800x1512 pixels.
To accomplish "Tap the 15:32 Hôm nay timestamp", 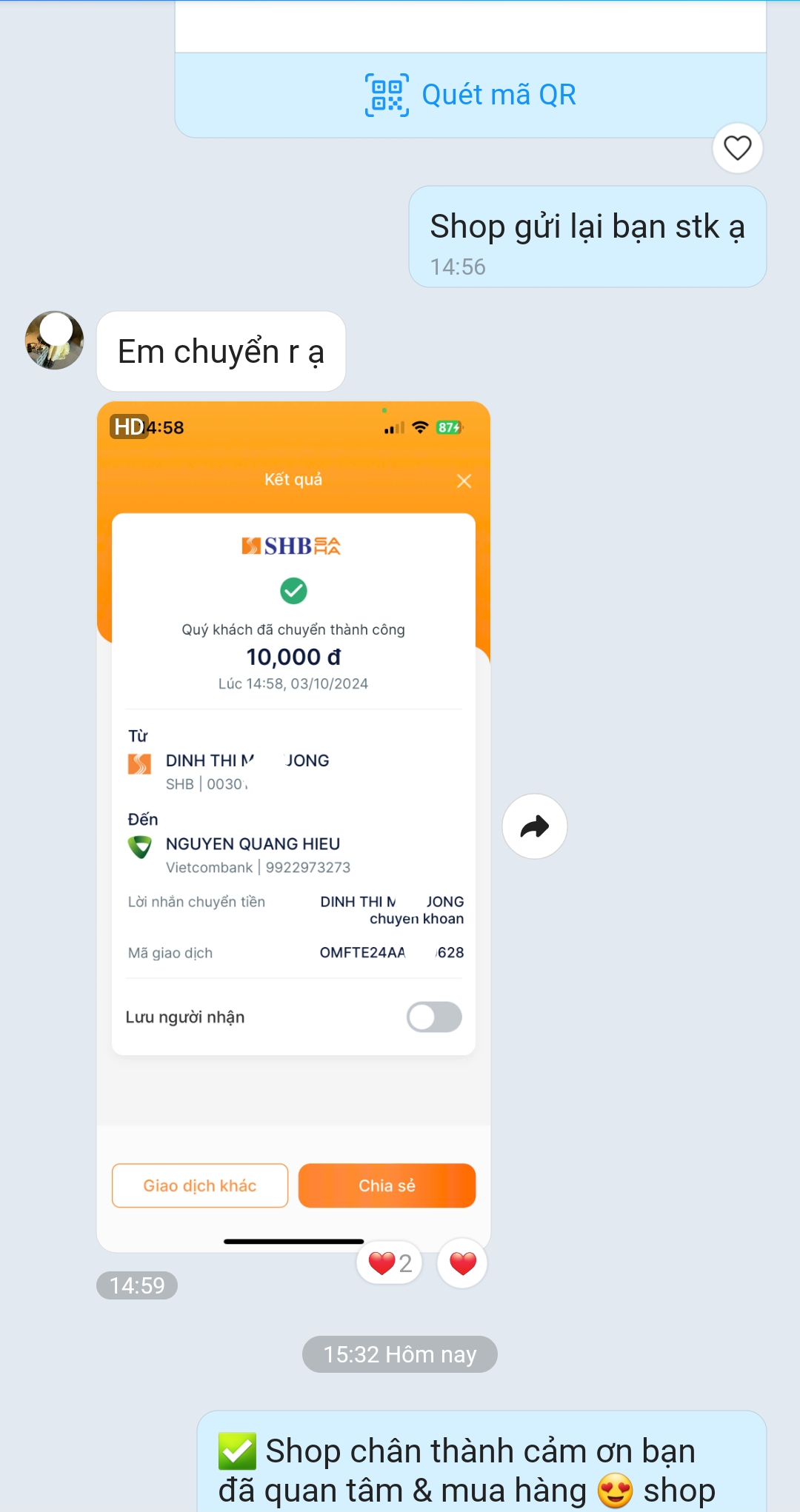I will 400,1354.
